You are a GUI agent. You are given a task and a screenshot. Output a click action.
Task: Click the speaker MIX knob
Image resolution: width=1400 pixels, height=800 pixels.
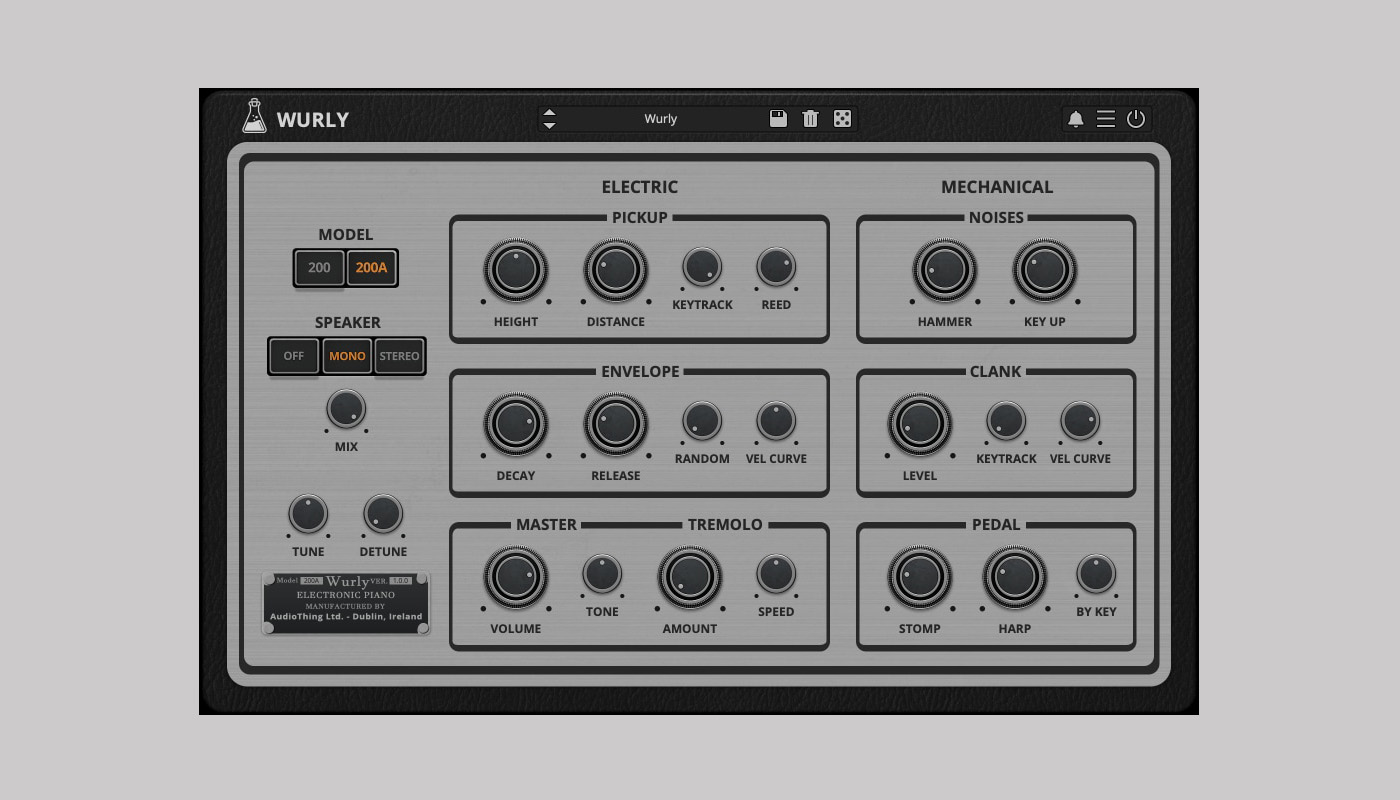(x=346, y=409)
